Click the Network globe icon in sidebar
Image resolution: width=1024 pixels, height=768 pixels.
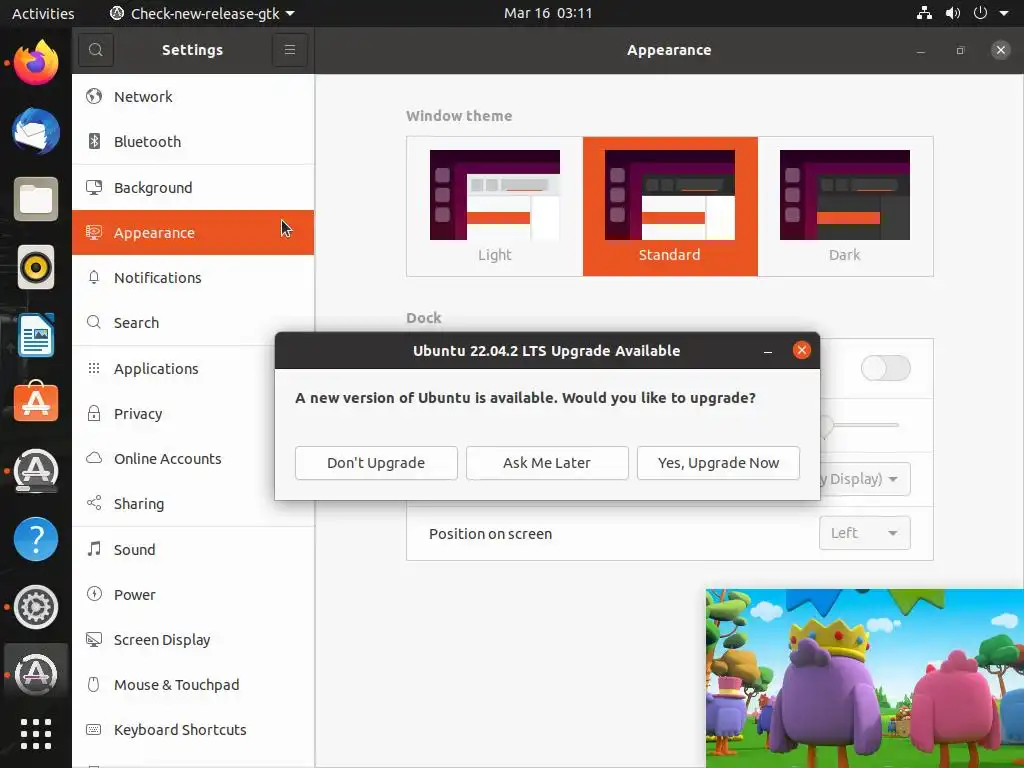click(94, 96)
